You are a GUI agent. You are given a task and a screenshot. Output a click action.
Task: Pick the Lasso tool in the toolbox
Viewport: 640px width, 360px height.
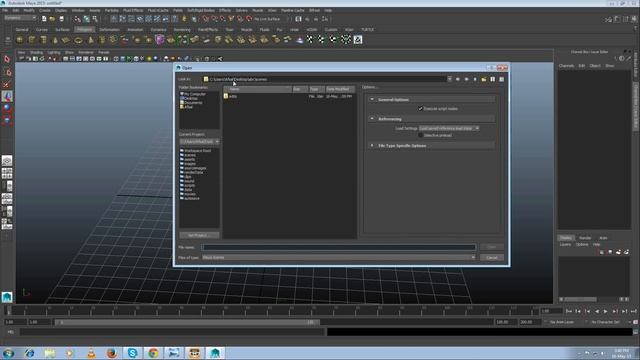pos(7,72)
